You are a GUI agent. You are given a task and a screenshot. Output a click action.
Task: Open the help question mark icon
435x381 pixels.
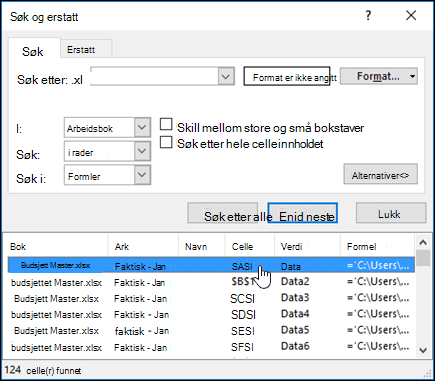pos(368,16)
